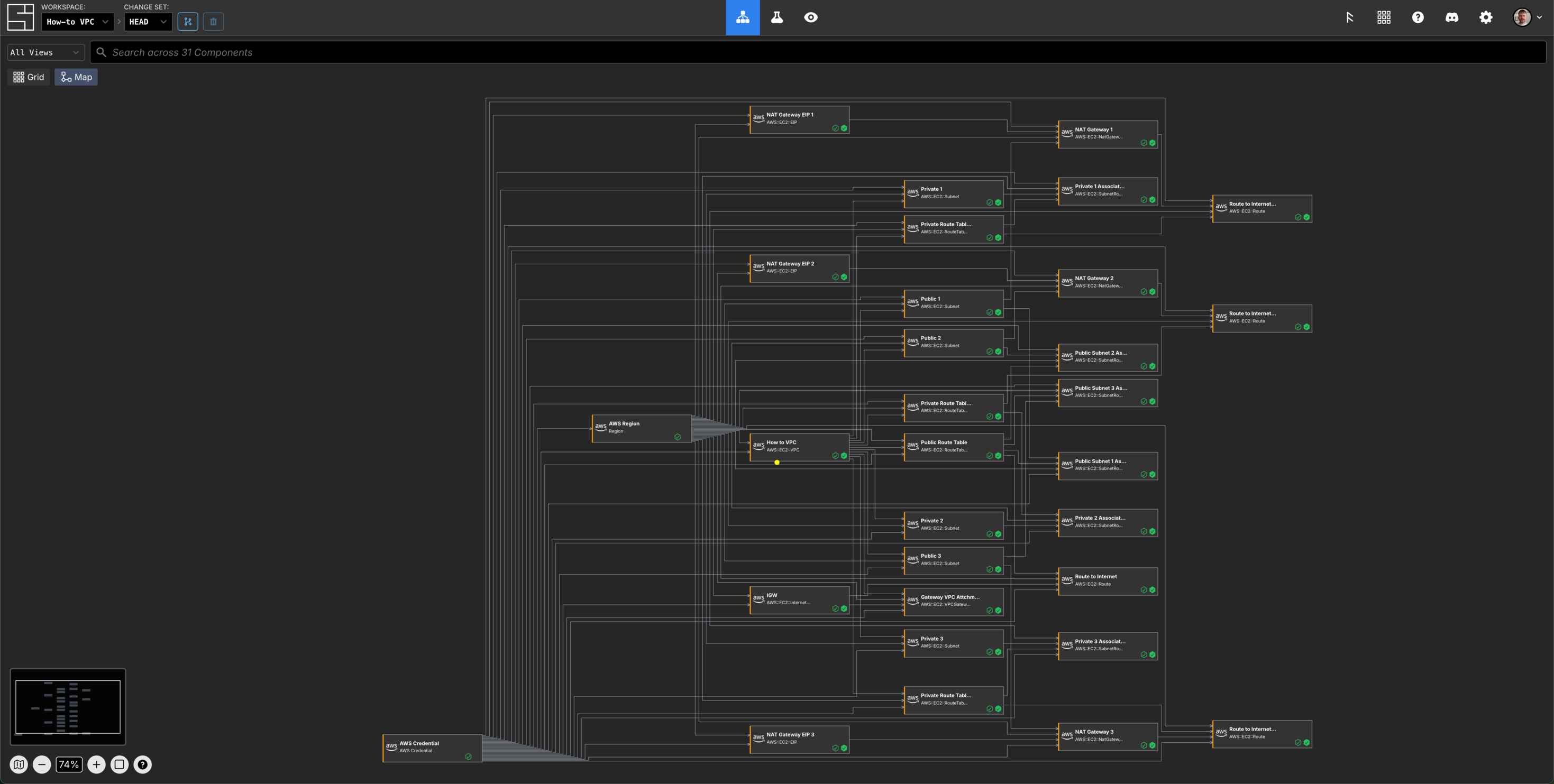
Task: Zoom in with the plus button
Action: 96,764
